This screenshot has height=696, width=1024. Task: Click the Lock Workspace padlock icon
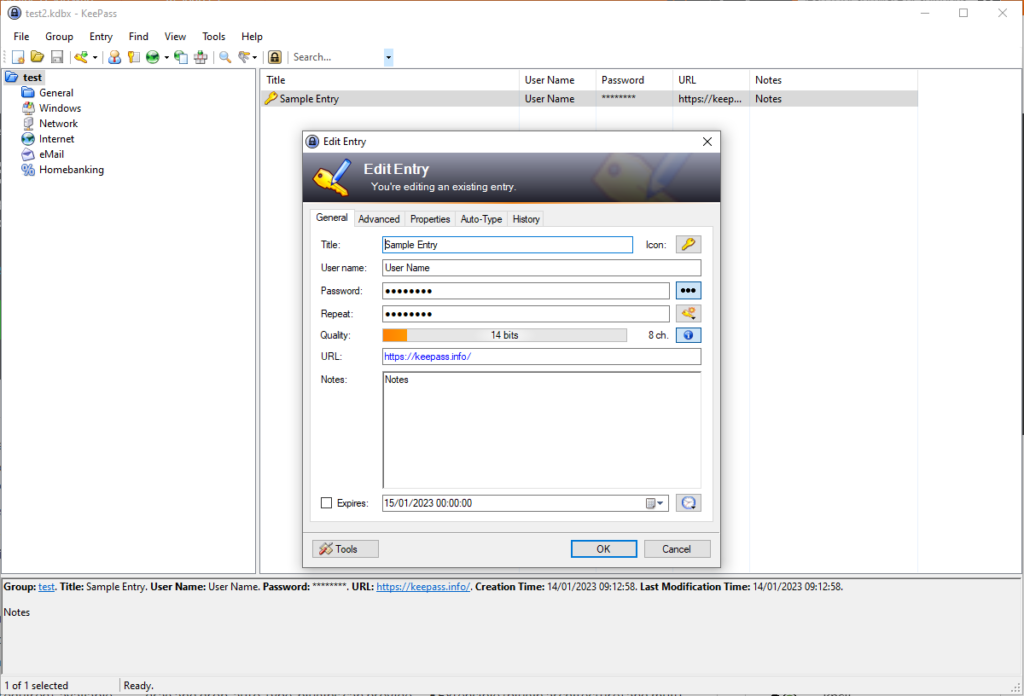point(275,57)
